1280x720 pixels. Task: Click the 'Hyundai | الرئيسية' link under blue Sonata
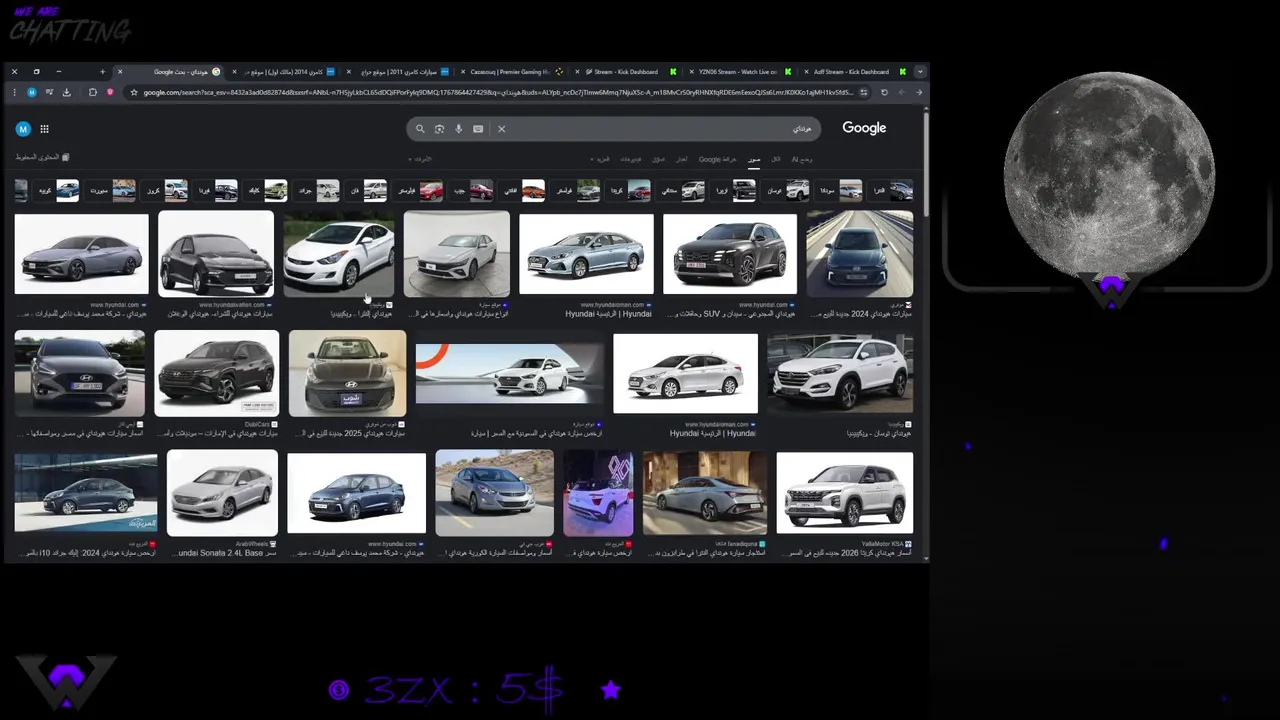click(608, 314)
